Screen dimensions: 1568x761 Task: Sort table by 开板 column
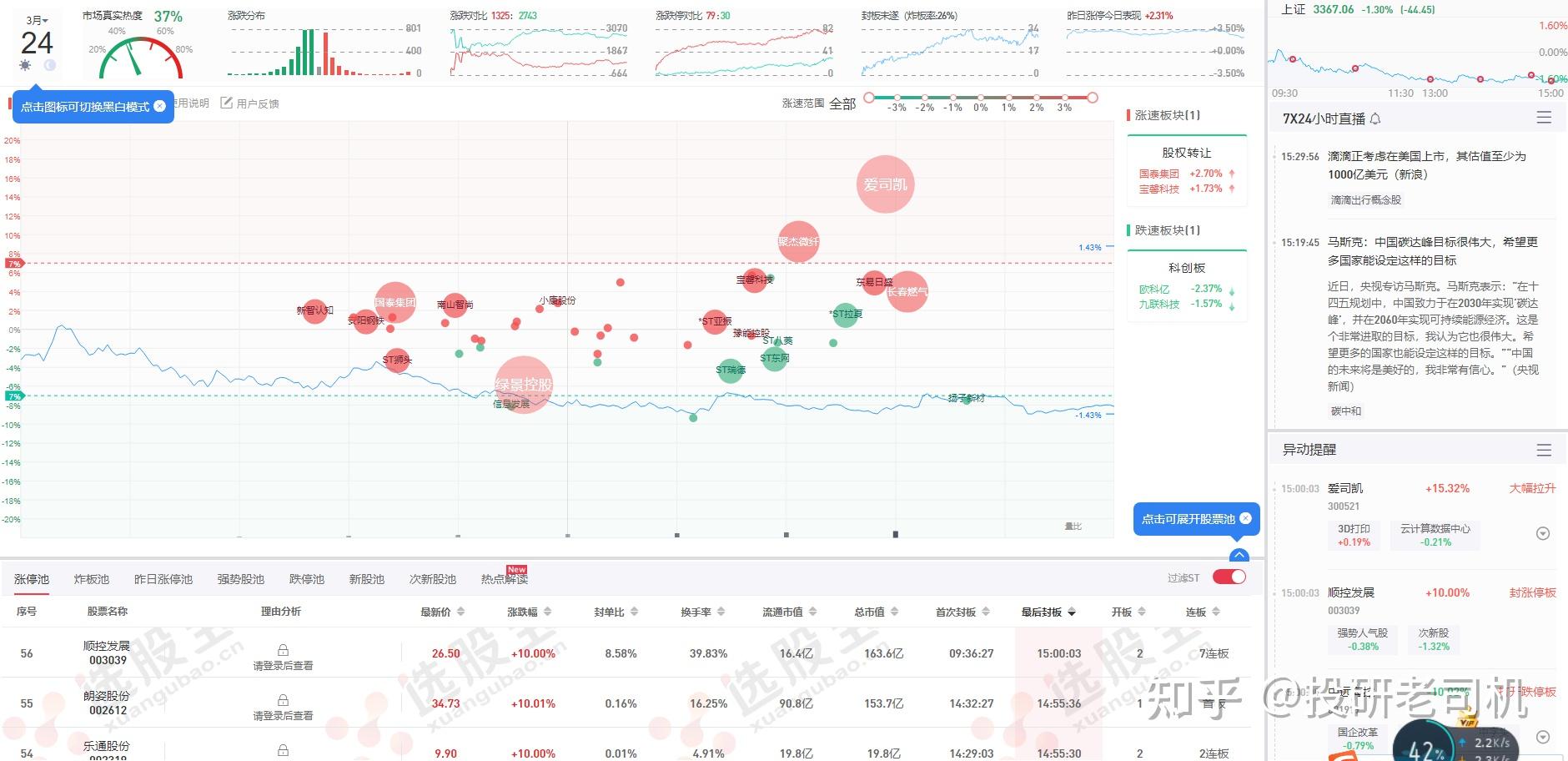(x=1129, y=612)
